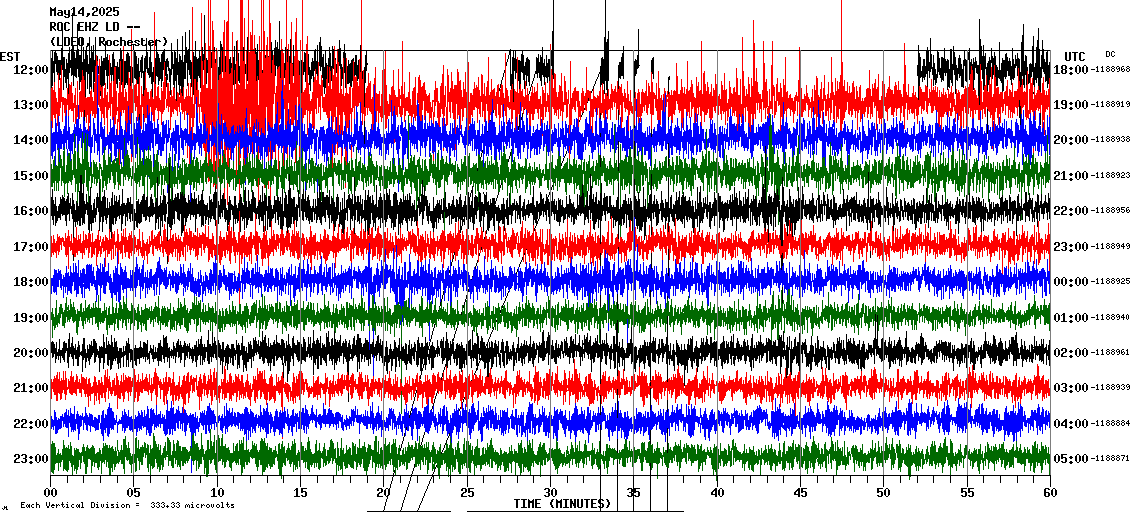1130x519 pixels.
Task: Click the Each Vertical Division scale note
Action: click(x=127, y=505)
